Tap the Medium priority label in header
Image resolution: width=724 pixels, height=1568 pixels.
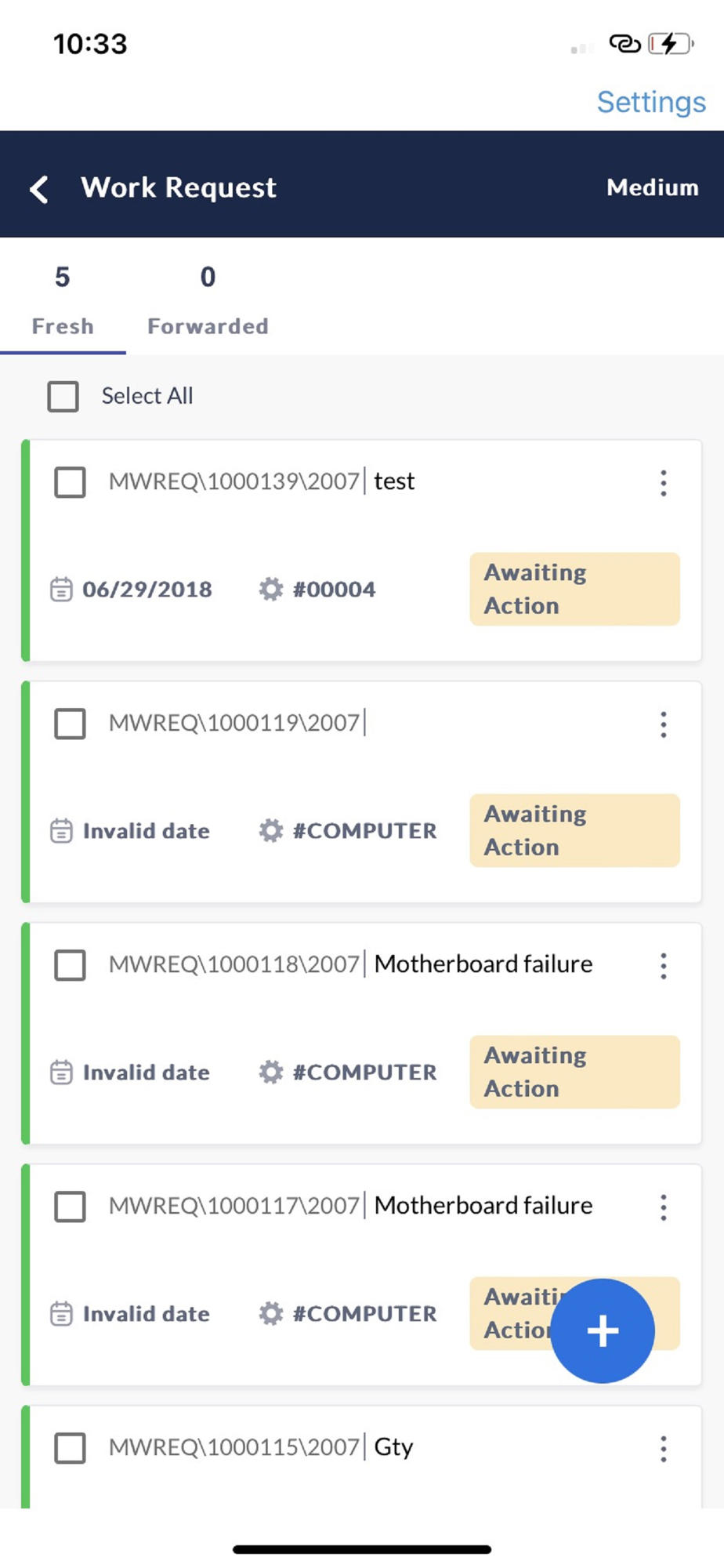pyautogui.click(x=652, y=187)
